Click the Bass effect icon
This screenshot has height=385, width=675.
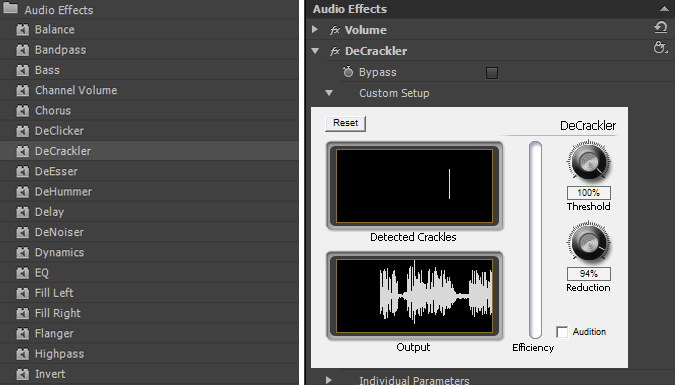22,70
